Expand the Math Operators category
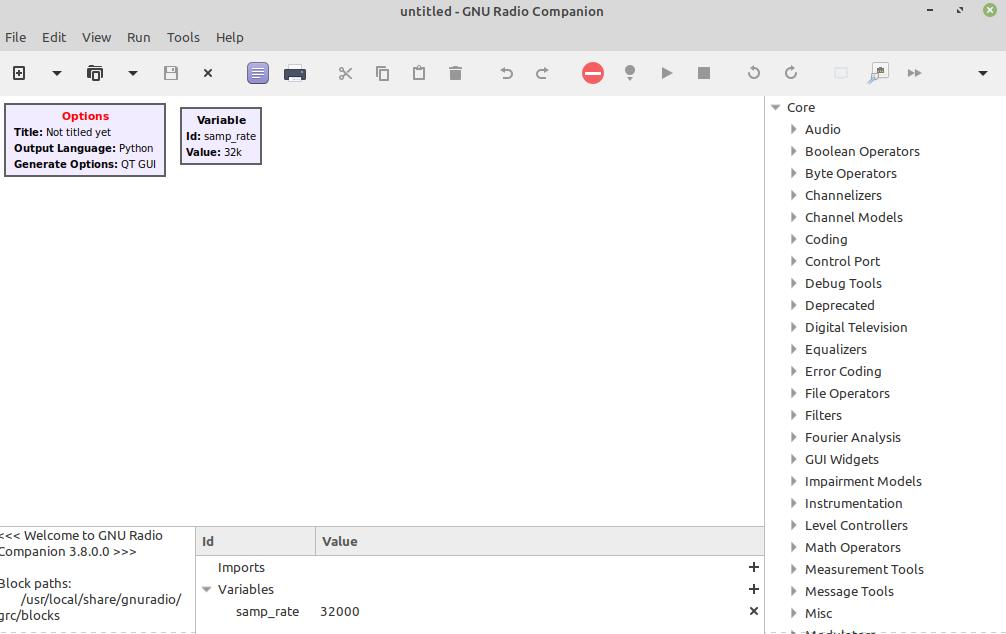Image resolution: width=1006 pixels, height=634 pixels. click(794, 547)
